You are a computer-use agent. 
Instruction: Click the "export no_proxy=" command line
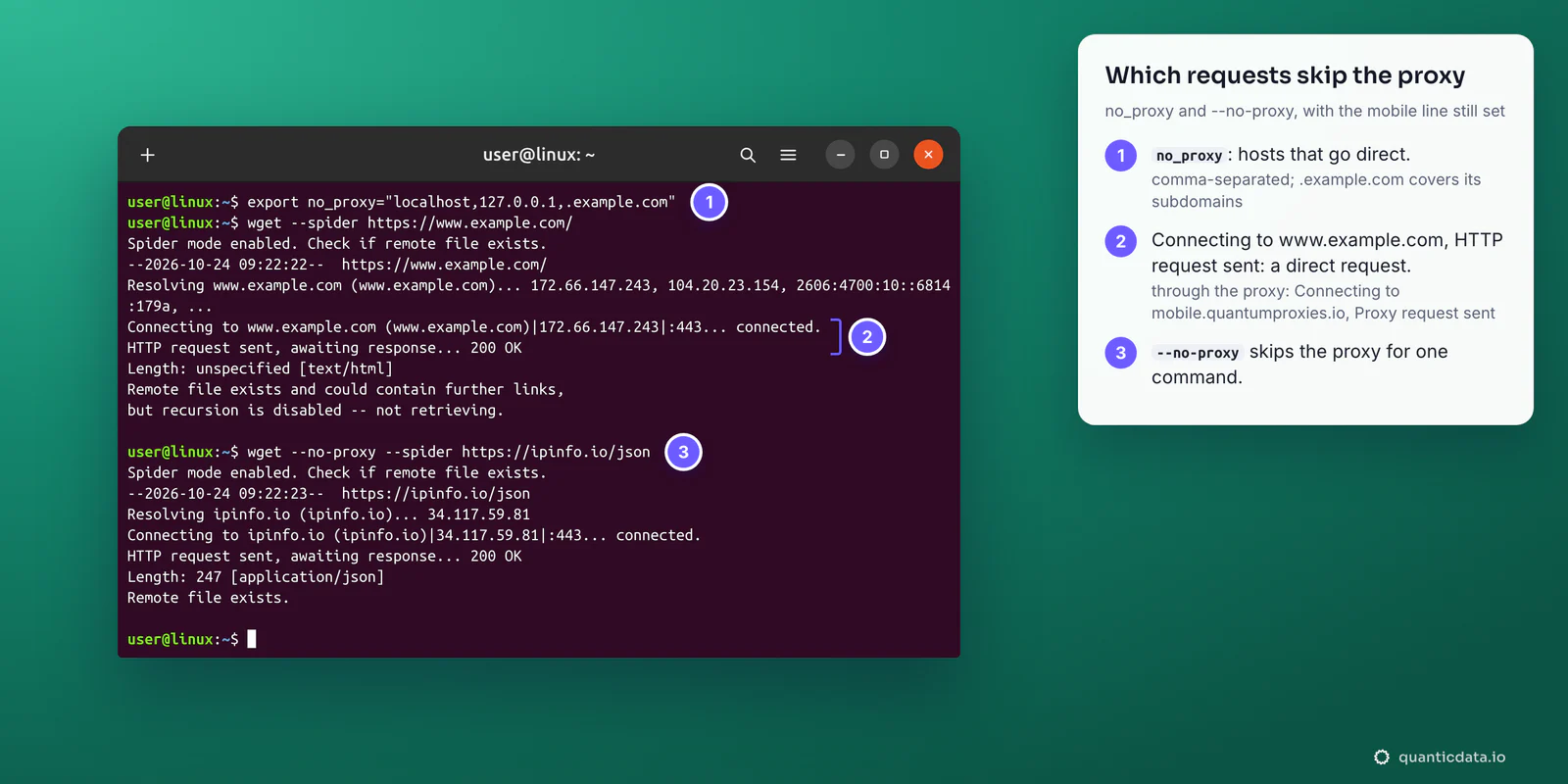coord(402,202)
